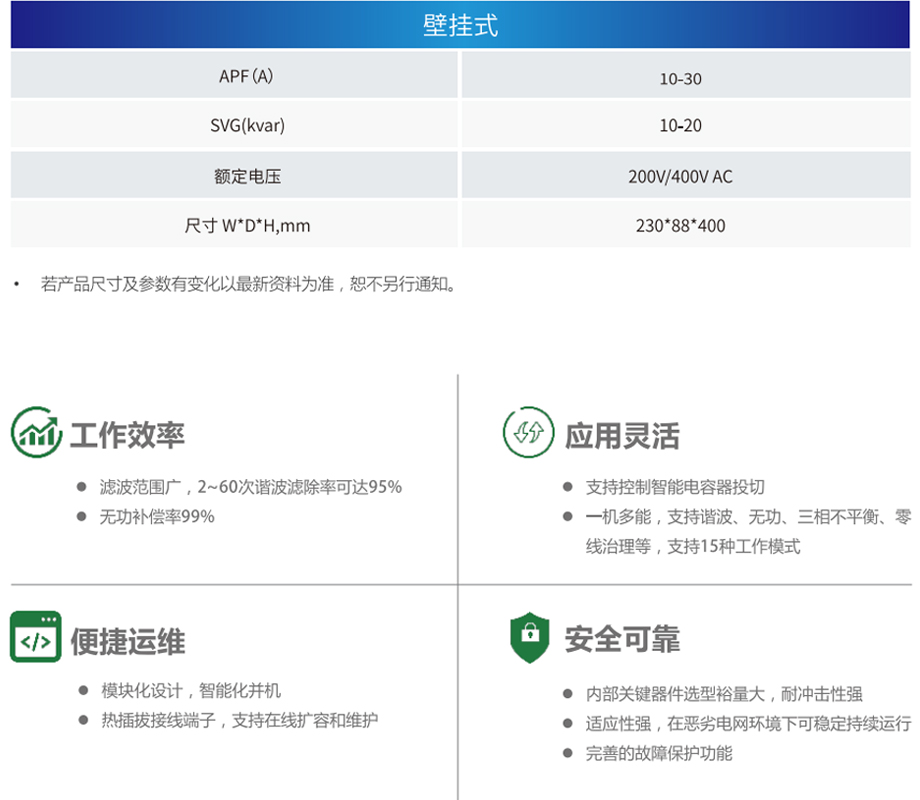
Task: Click the 便捷运维 heading
Action: click(x=127, y=641)
